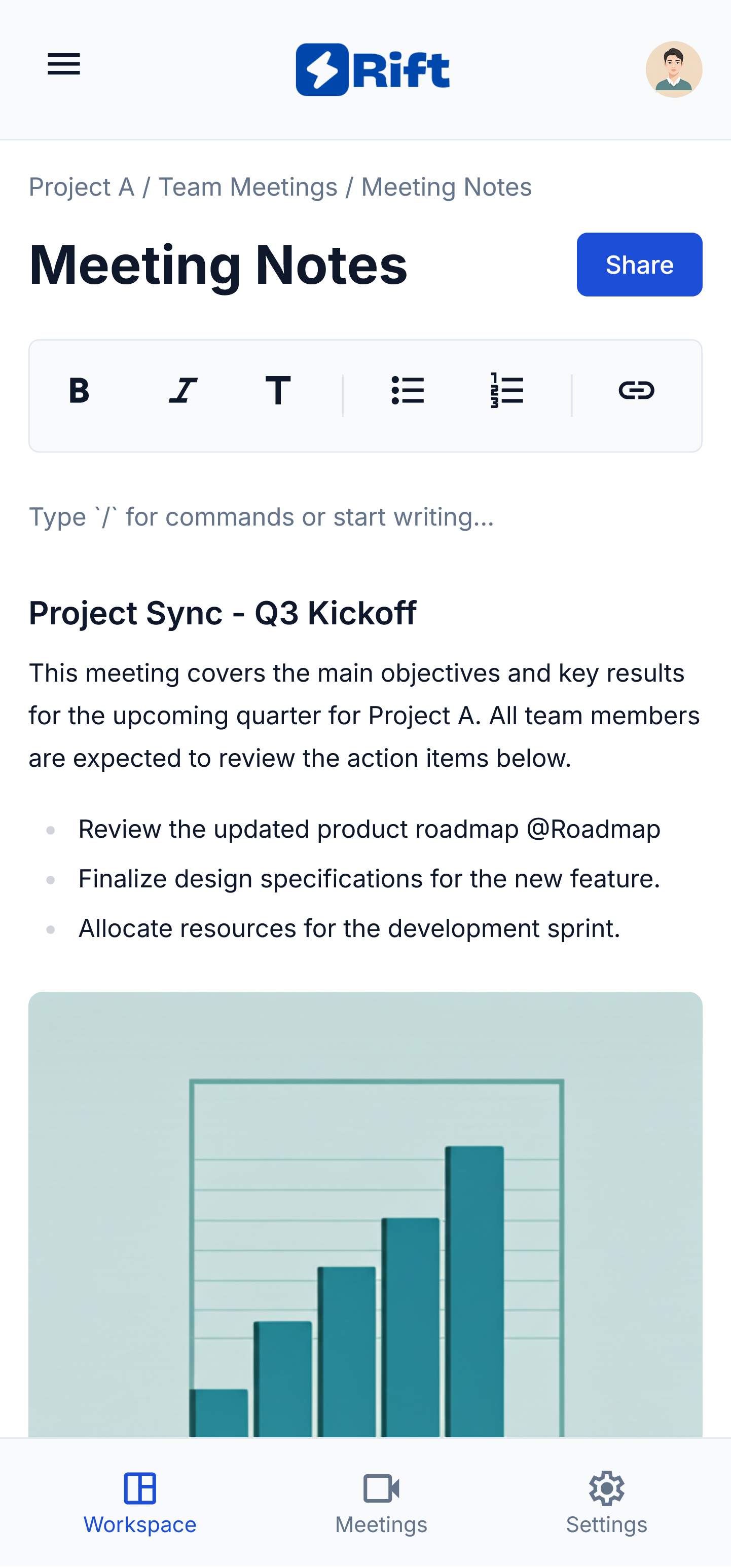Open the Meetings tab
Image resolution: width=731 pixels, height=1568 pixels.
[381, 1502]
